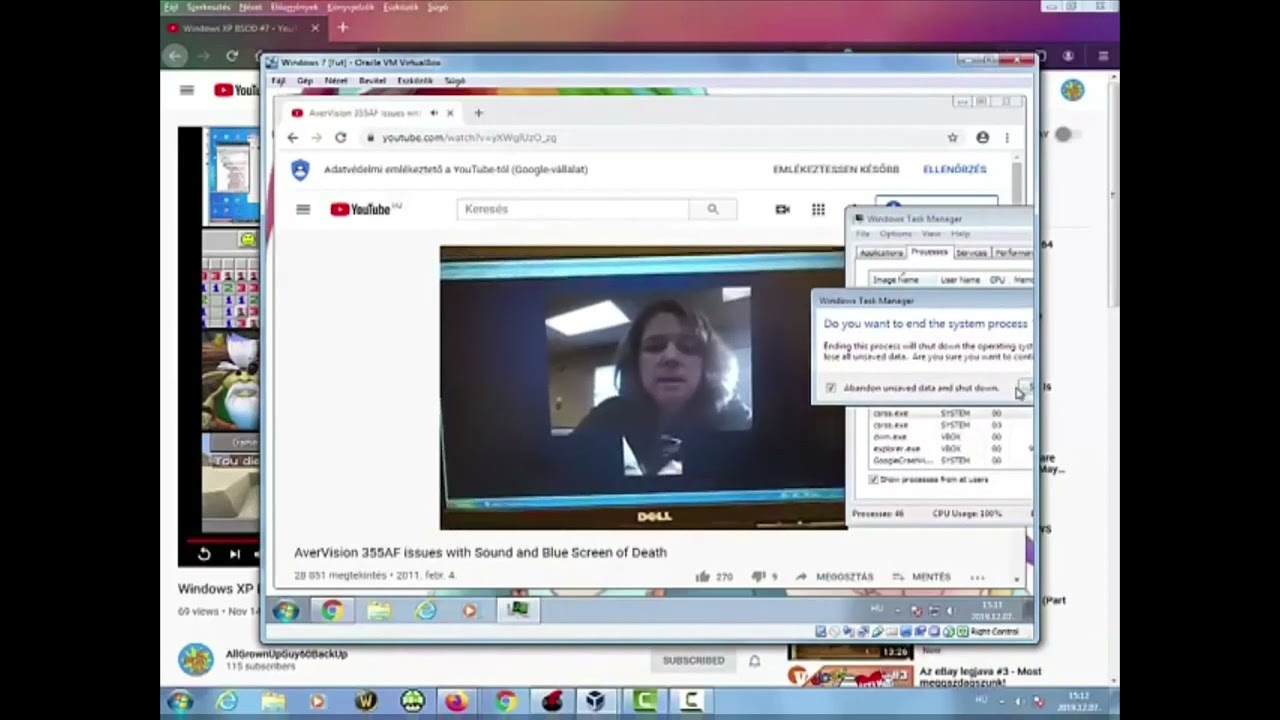Open the Chrome three-dot menu in VM

point(1007,138)
